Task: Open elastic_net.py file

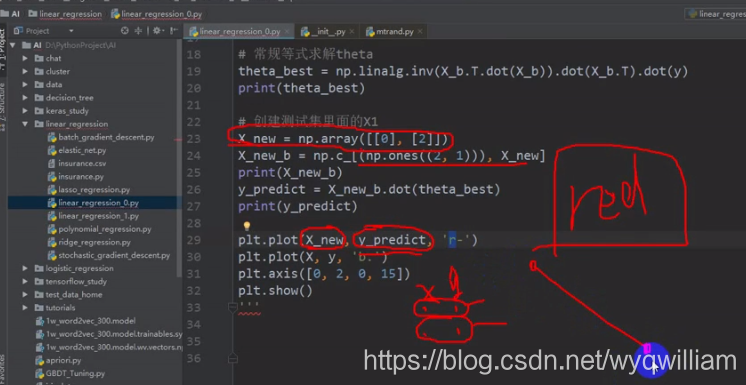Action: tap(77, 150)
